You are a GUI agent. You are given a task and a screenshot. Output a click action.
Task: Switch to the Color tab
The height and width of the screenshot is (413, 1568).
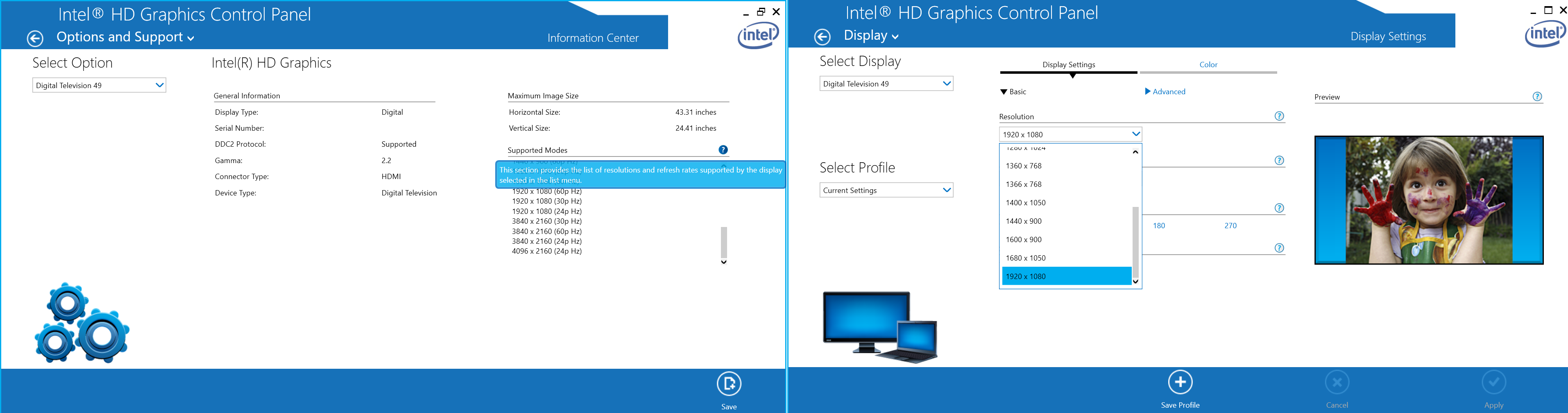point(1208,65)
